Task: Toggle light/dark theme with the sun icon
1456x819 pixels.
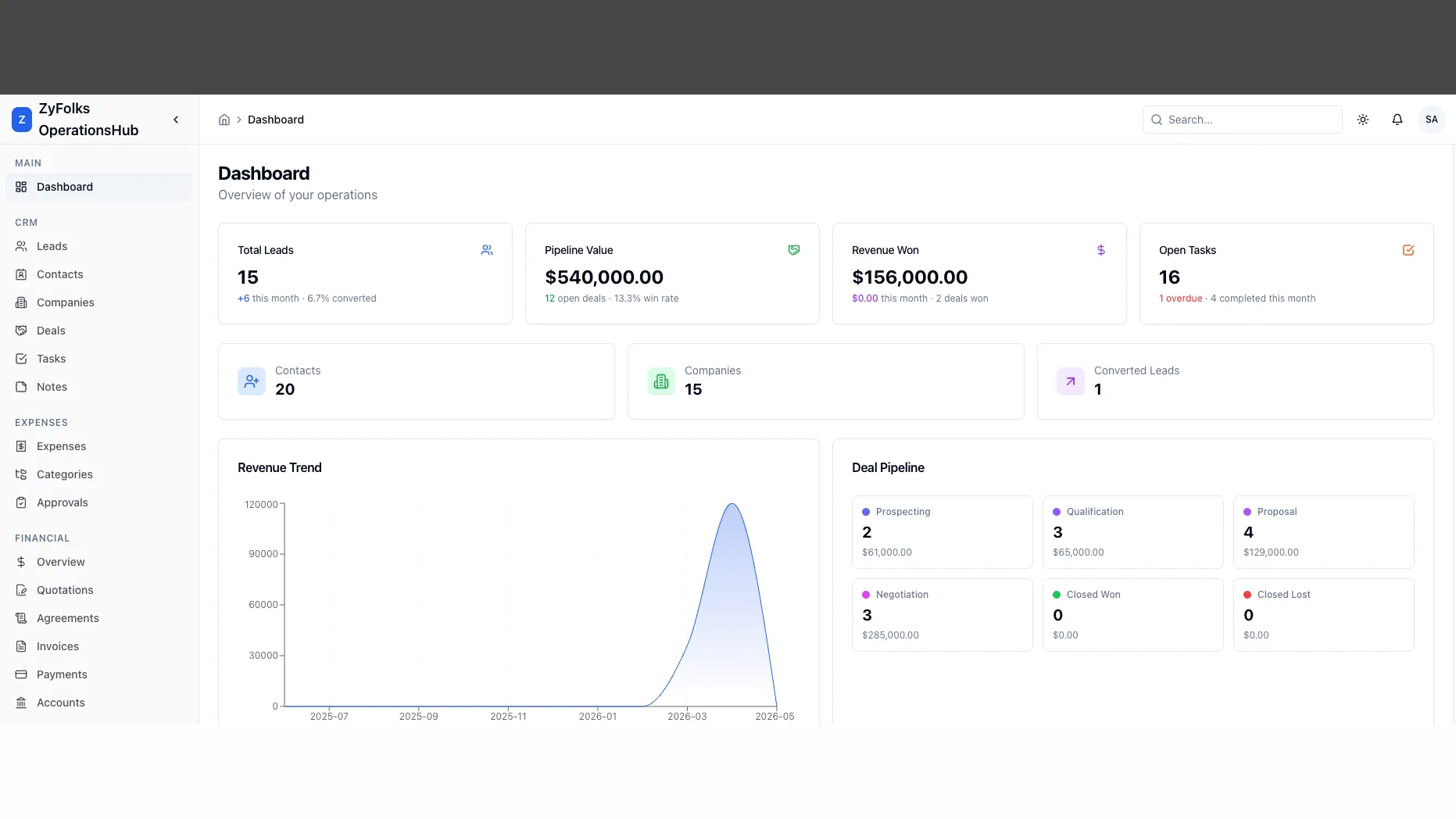Action: (x=1363, y=120)
